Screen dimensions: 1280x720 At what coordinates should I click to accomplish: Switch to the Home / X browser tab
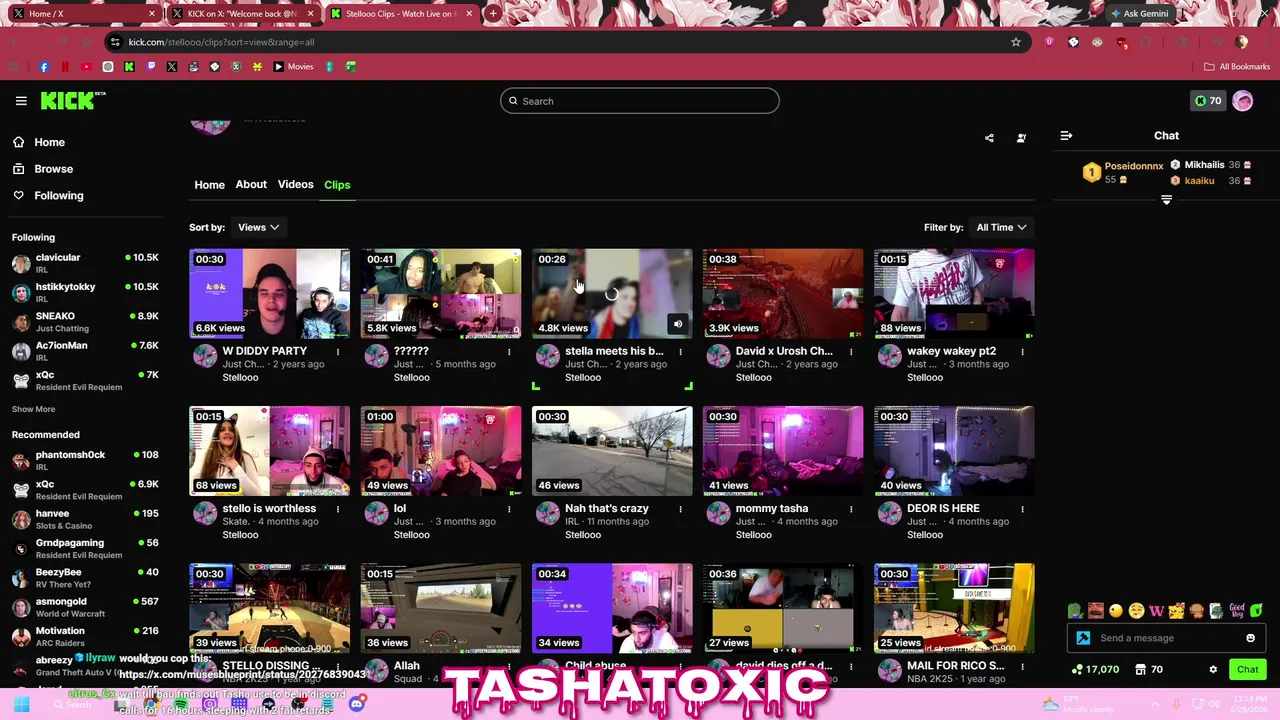point(83,14)
